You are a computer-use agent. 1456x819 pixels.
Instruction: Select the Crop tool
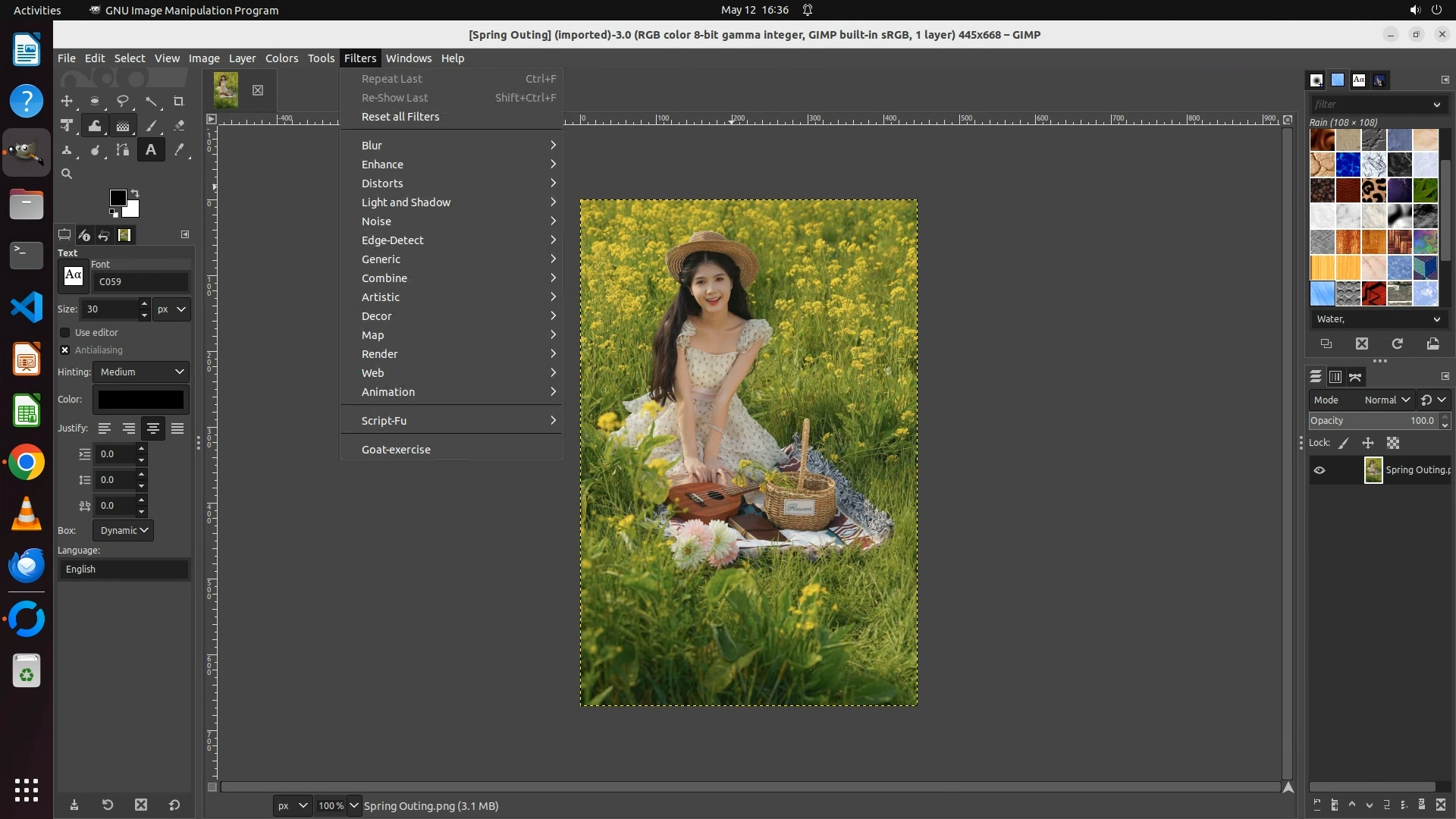point(178,101)
